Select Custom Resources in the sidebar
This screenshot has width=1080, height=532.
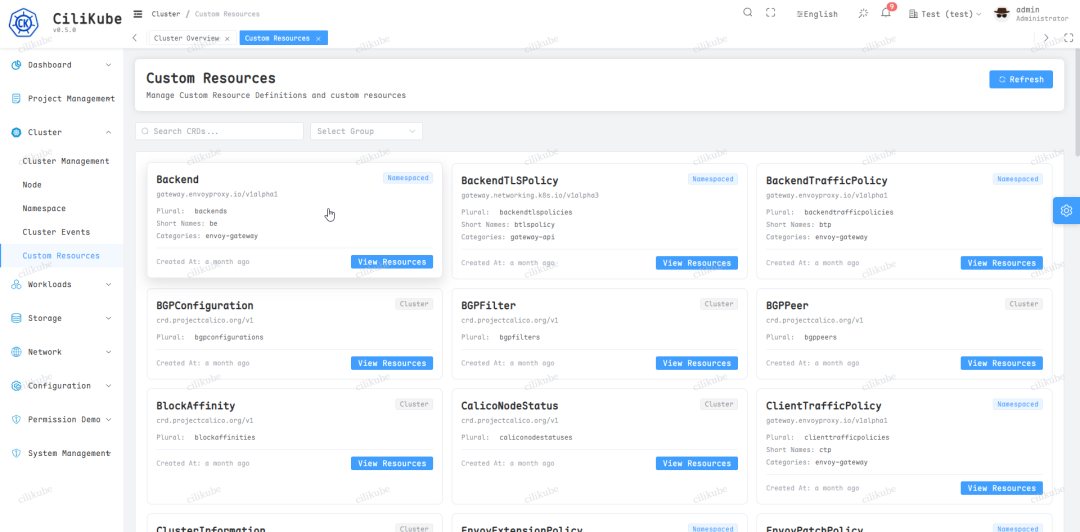61,256
